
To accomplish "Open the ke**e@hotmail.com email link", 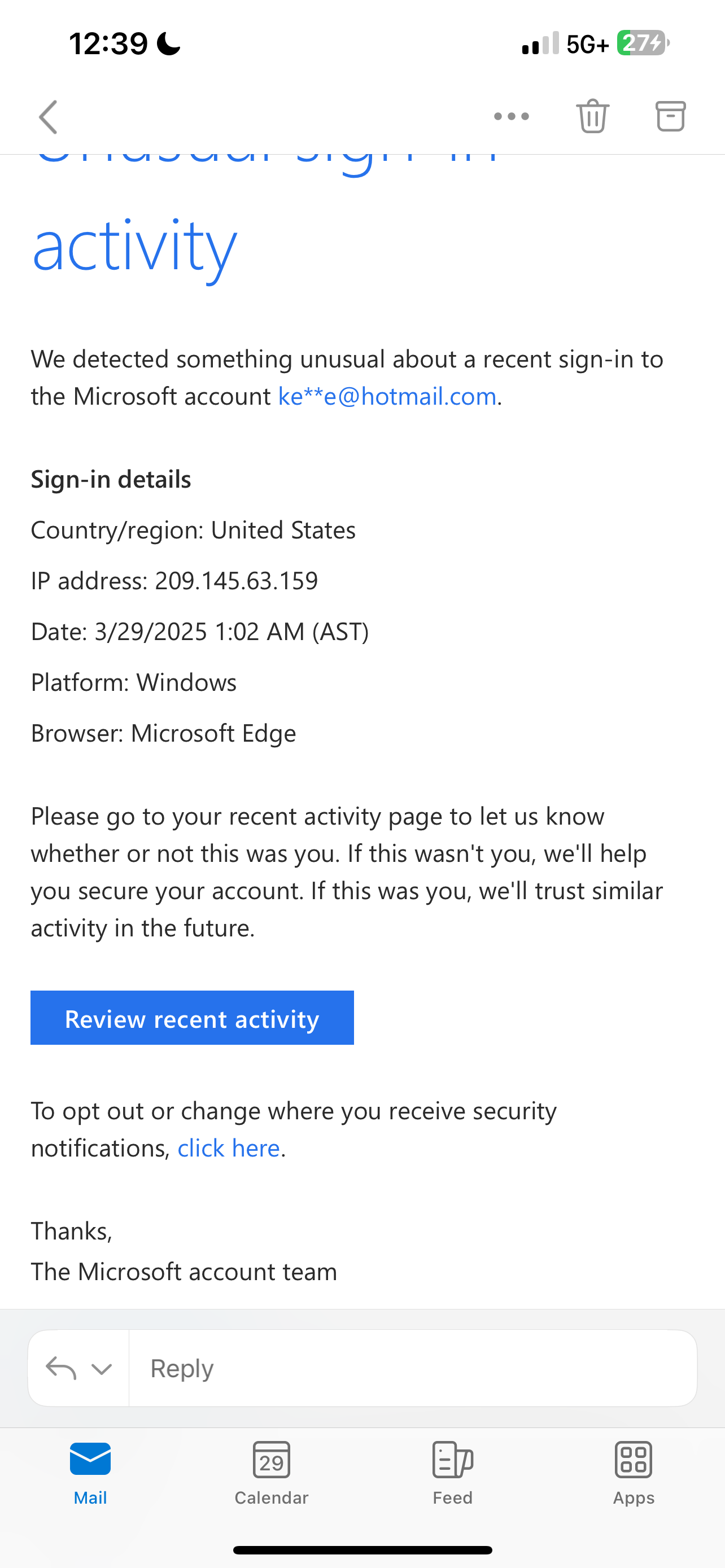I will click(387, 396).
